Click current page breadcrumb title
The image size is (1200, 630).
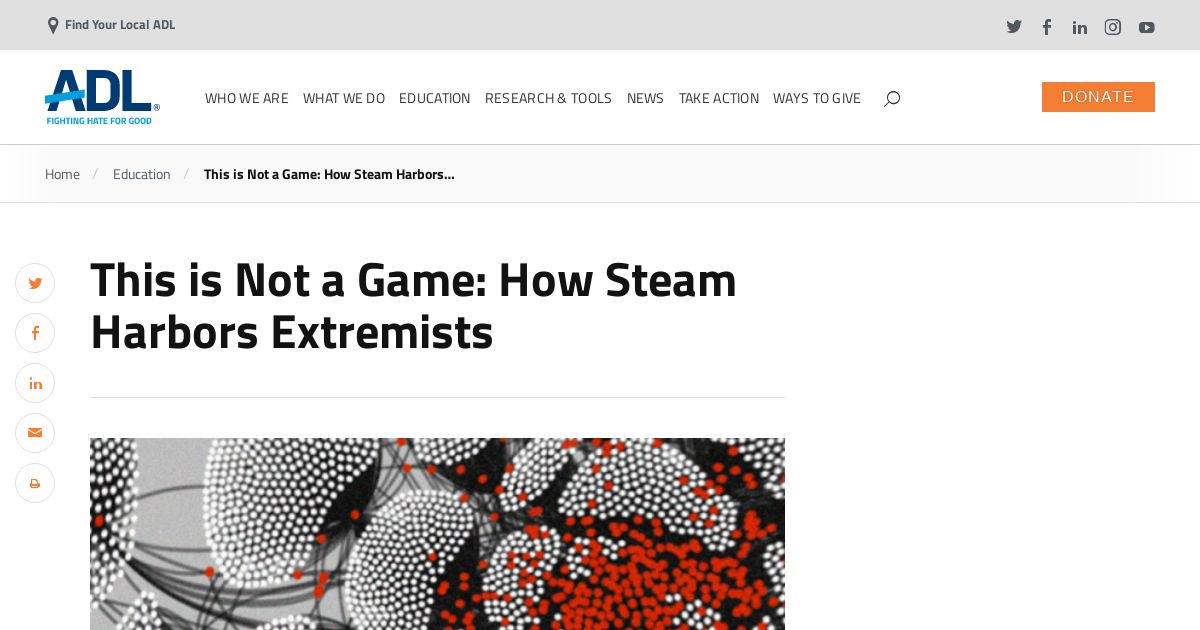(329, 174)
